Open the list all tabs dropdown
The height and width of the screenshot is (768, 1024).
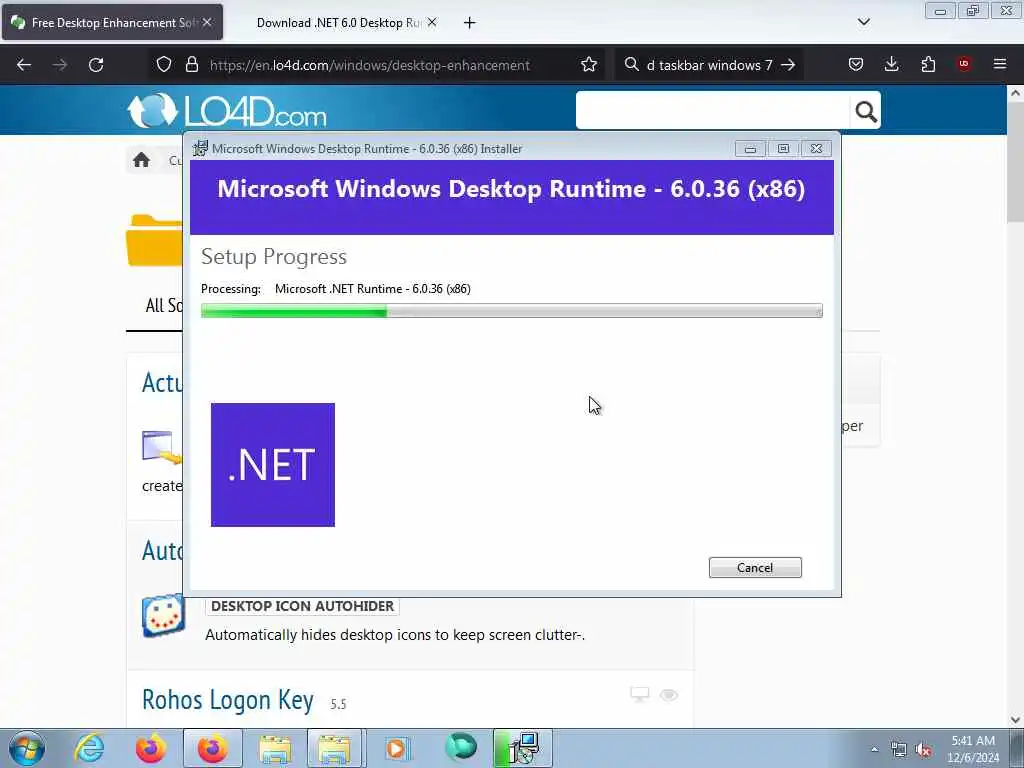tap(863, 22)
